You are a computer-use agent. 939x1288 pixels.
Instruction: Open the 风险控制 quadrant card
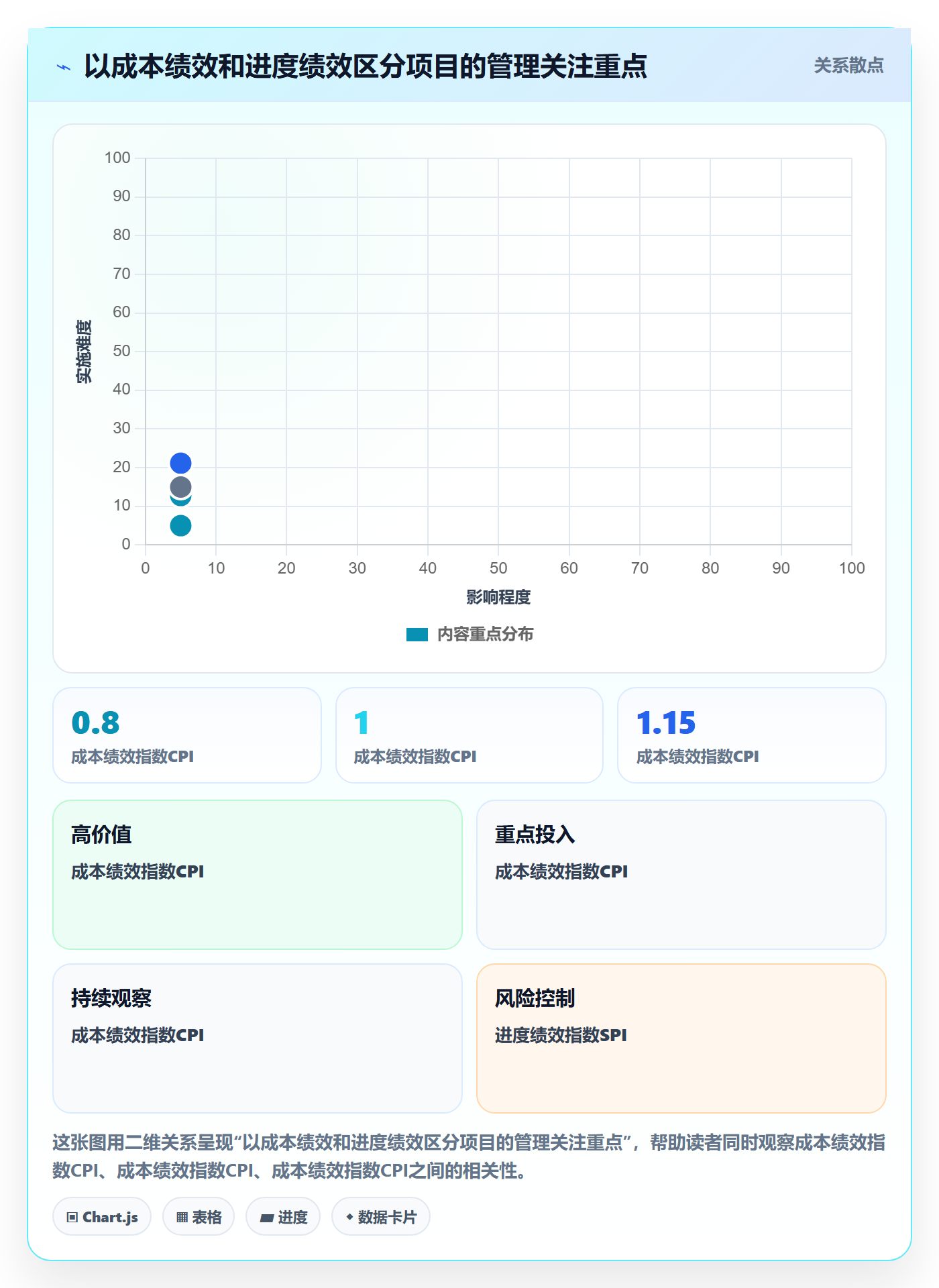tap(681, 1038)
